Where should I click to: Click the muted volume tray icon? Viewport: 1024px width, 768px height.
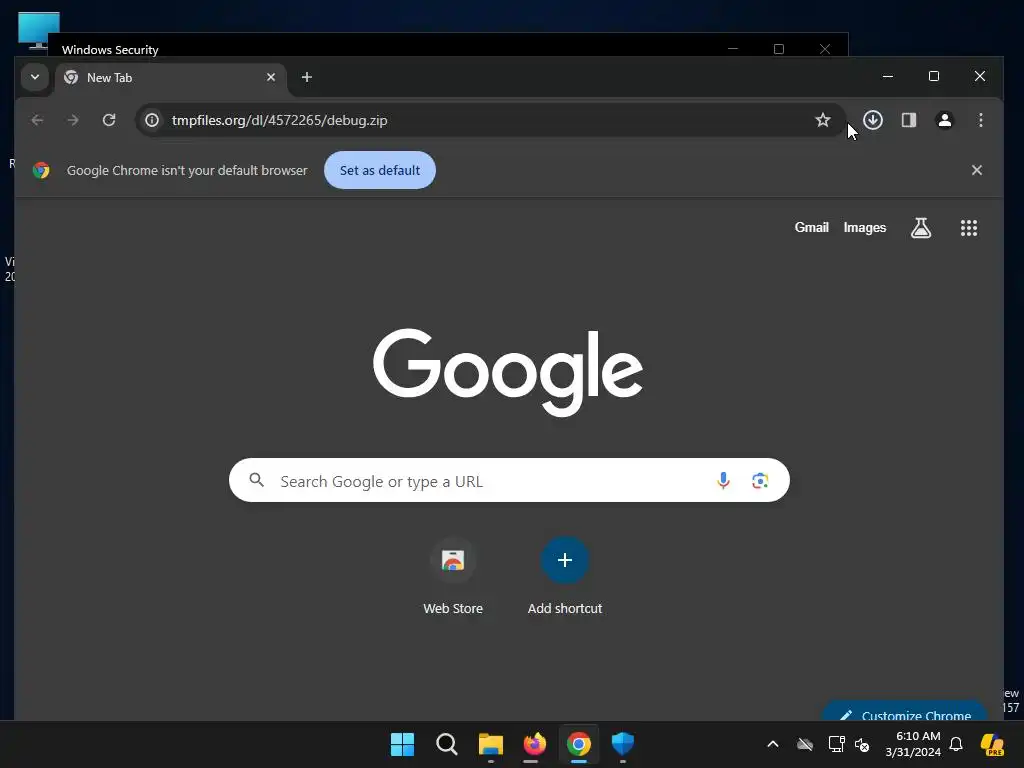[x=862, y=744]
